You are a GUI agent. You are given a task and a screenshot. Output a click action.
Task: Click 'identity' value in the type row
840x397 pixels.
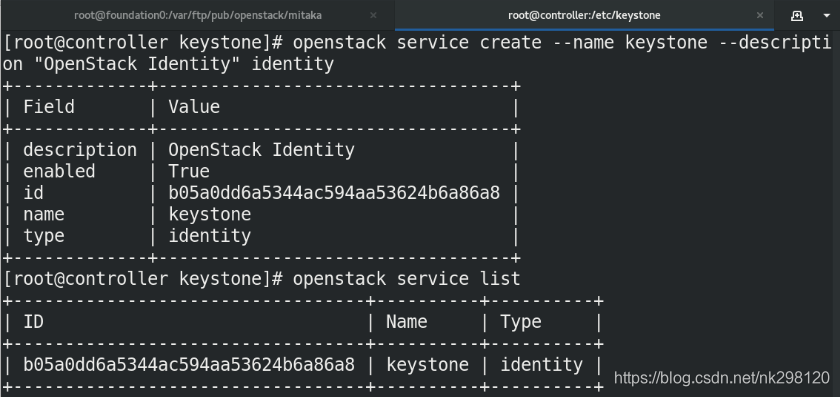pos(209,236)
